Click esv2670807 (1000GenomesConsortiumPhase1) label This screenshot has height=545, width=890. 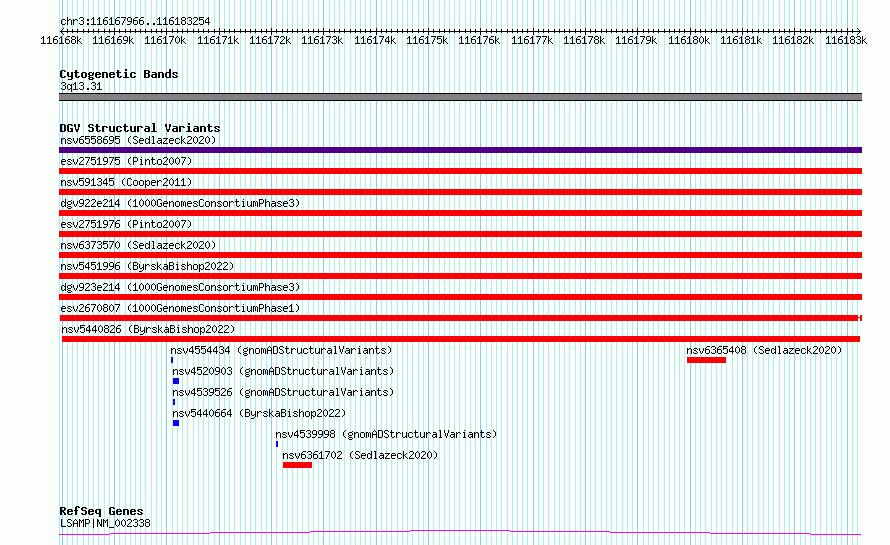coord(180,308)
